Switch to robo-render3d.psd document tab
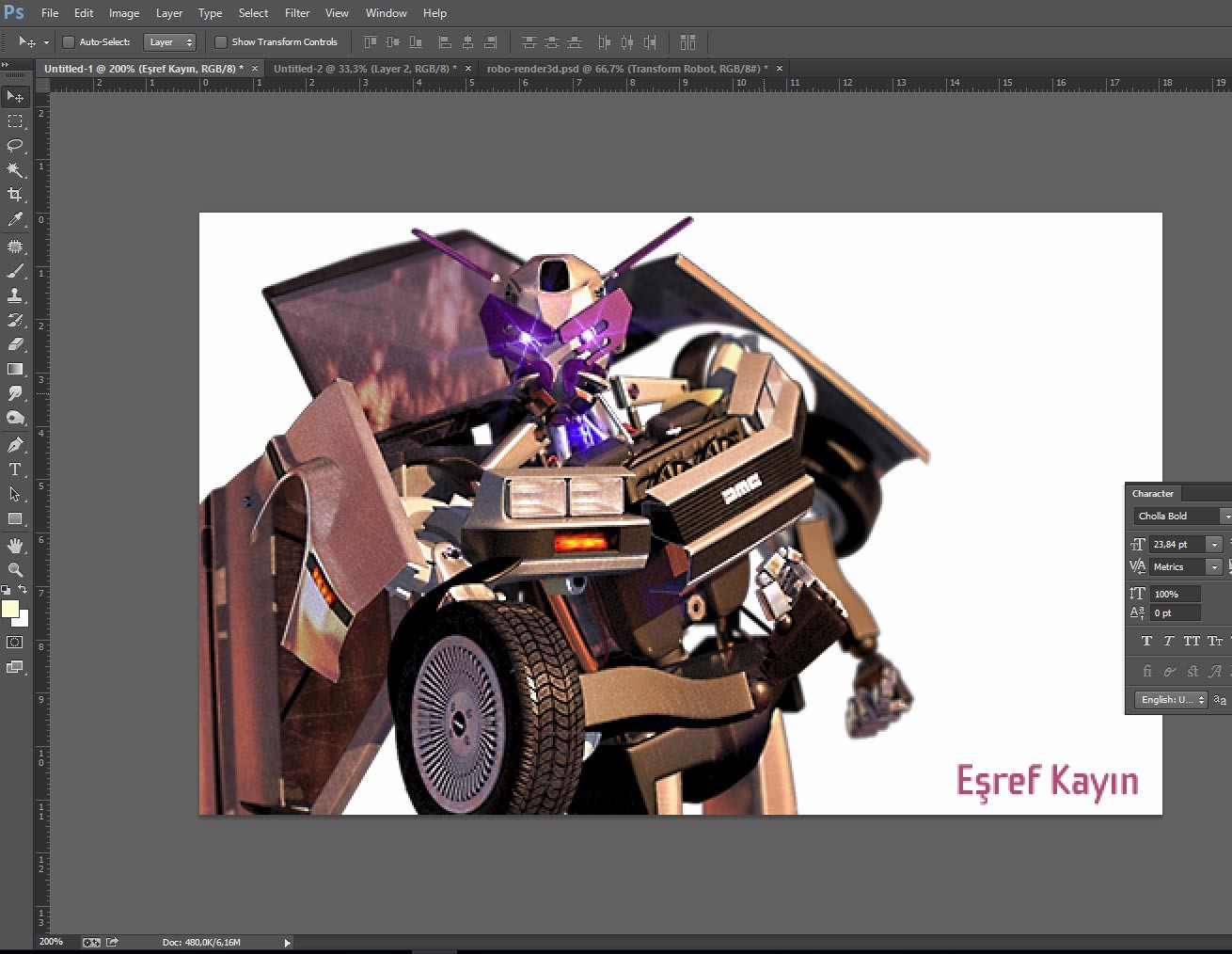1232x954 pixels. click(x=627, y=69)
